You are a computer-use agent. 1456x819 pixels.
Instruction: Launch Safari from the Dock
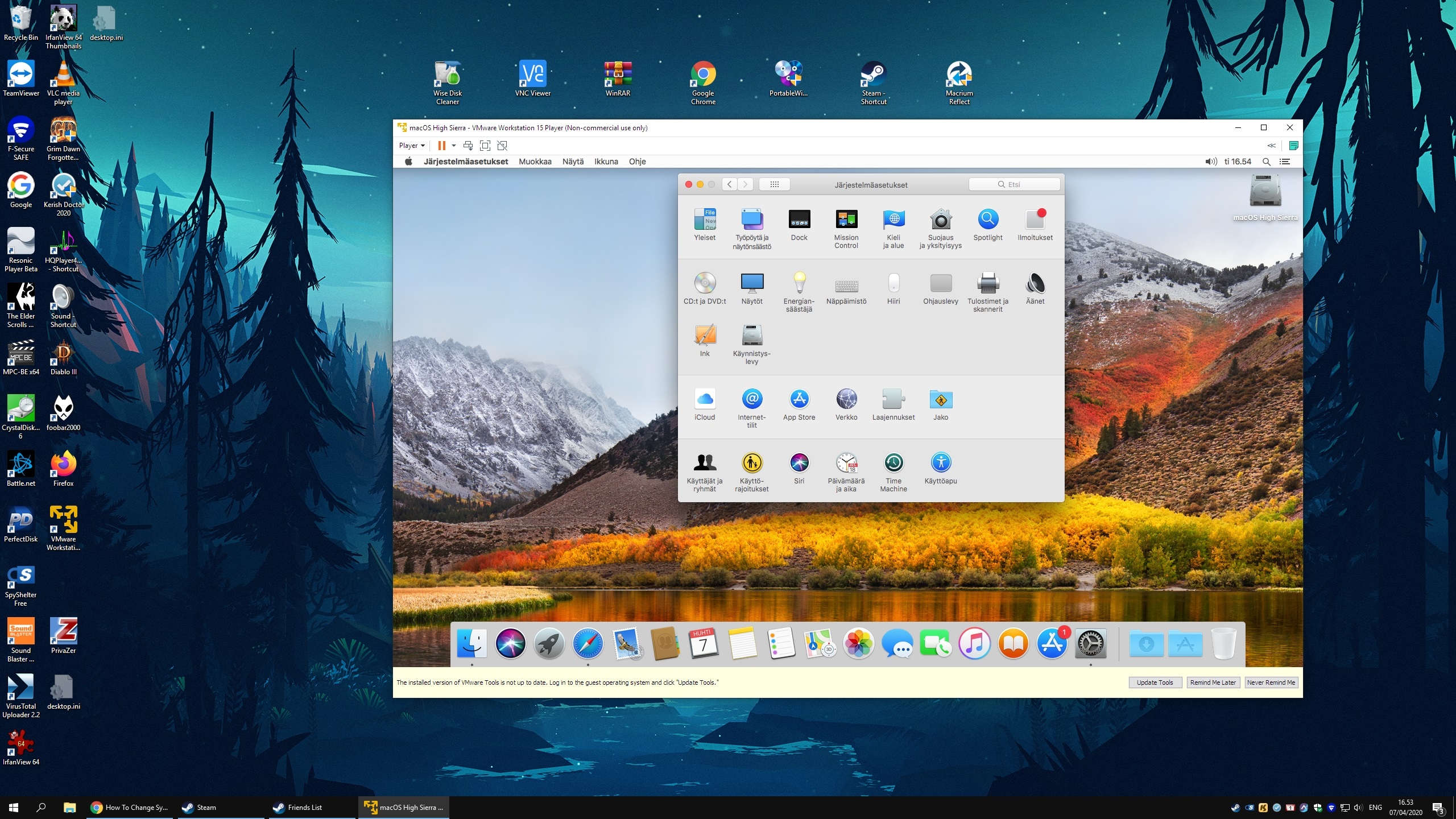(x=588, y=644)
